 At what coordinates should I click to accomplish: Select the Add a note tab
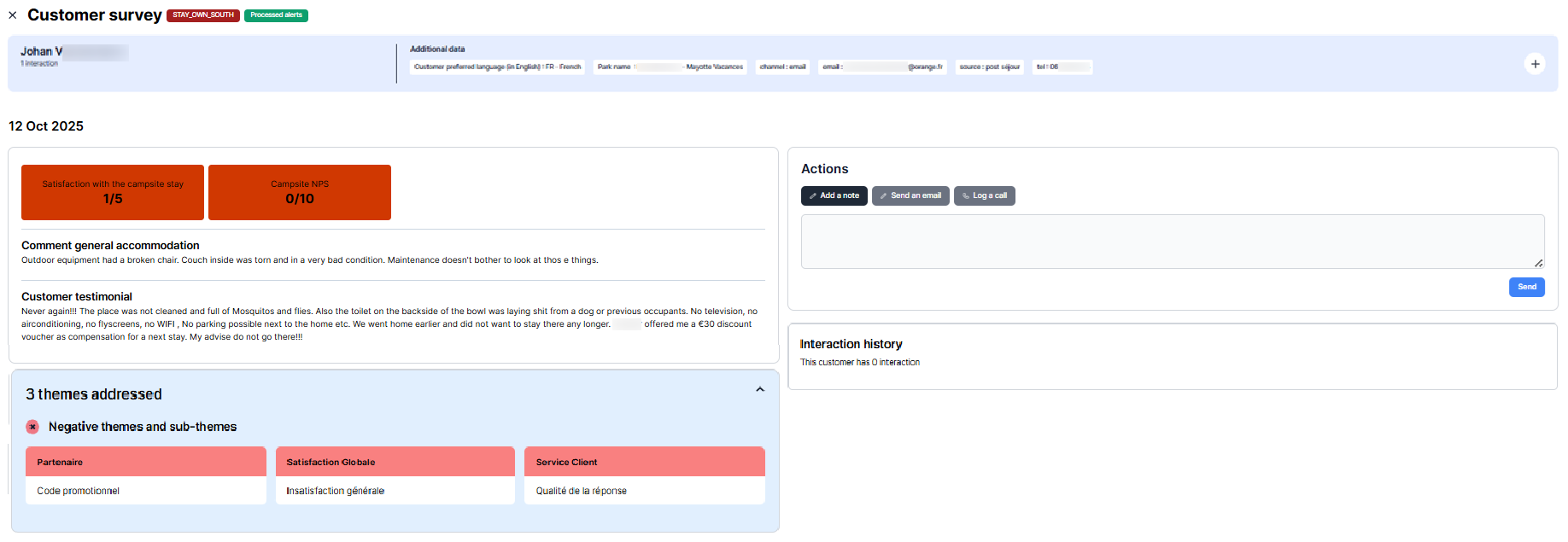coord(834,195)
